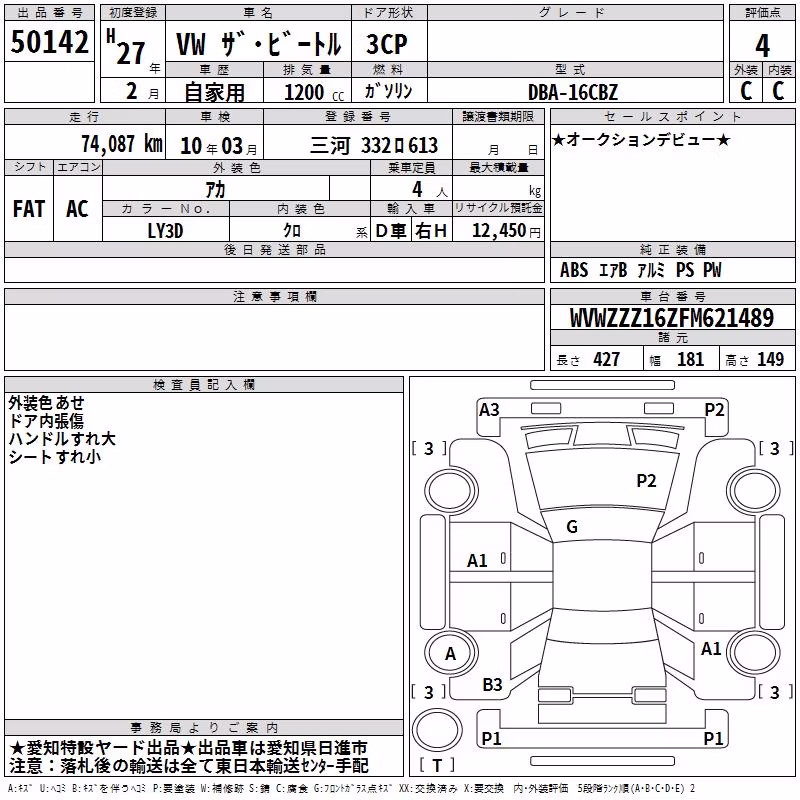Click interior color クロ
The image size is (800, 800).
point(292,231)
